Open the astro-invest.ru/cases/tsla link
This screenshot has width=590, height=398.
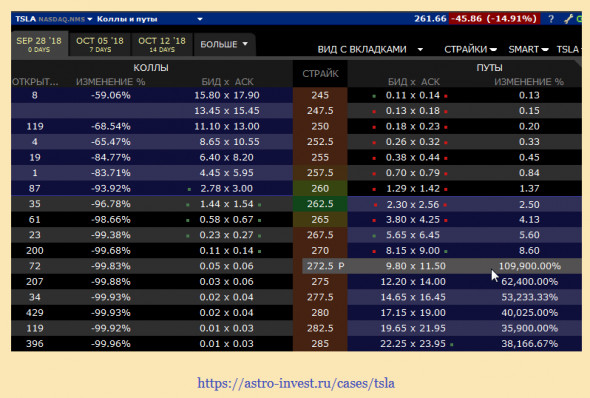click(x=296, y=383)
